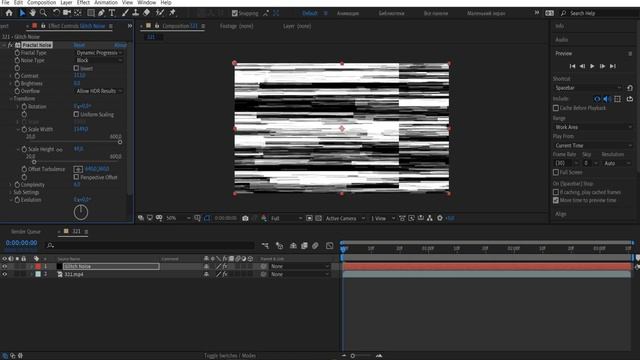Viewport: 640px width, 360px height.
Task: Open the Graph Editor in timeline
Action: tap(329, 245)
